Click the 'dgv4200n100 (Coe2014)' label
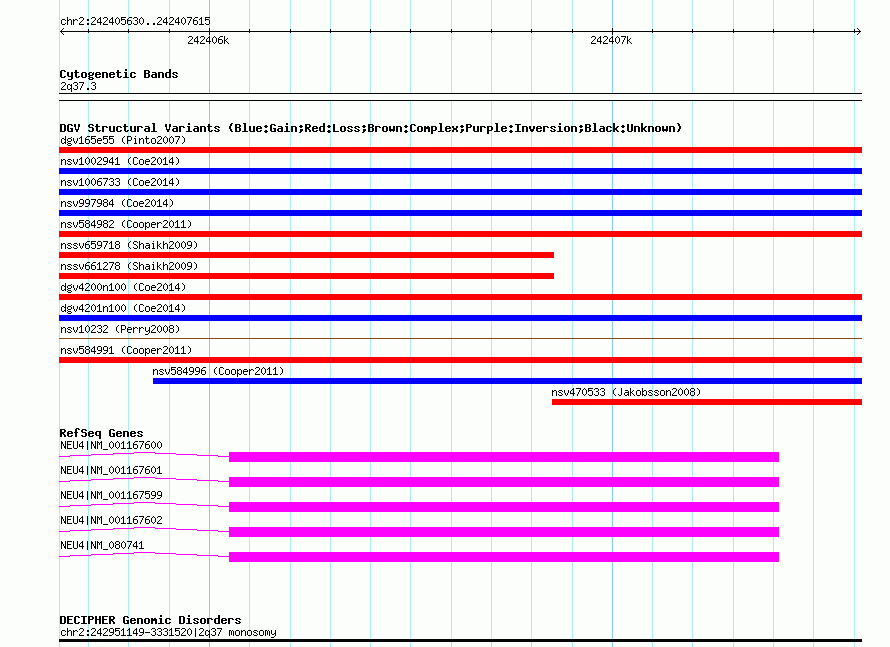Image resolution: width=890 pixels, height=647 pixels. click(x=123, y=287)
